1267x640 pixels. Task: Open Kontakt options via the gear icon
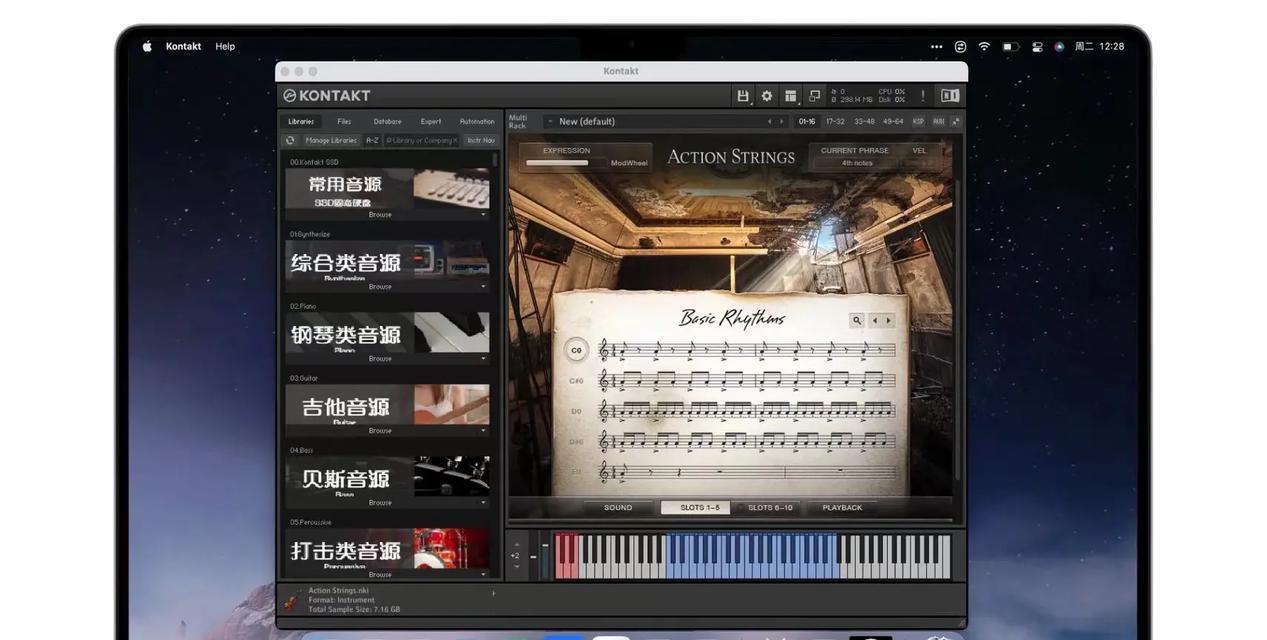pyautogui.click(x=767, y=96)
